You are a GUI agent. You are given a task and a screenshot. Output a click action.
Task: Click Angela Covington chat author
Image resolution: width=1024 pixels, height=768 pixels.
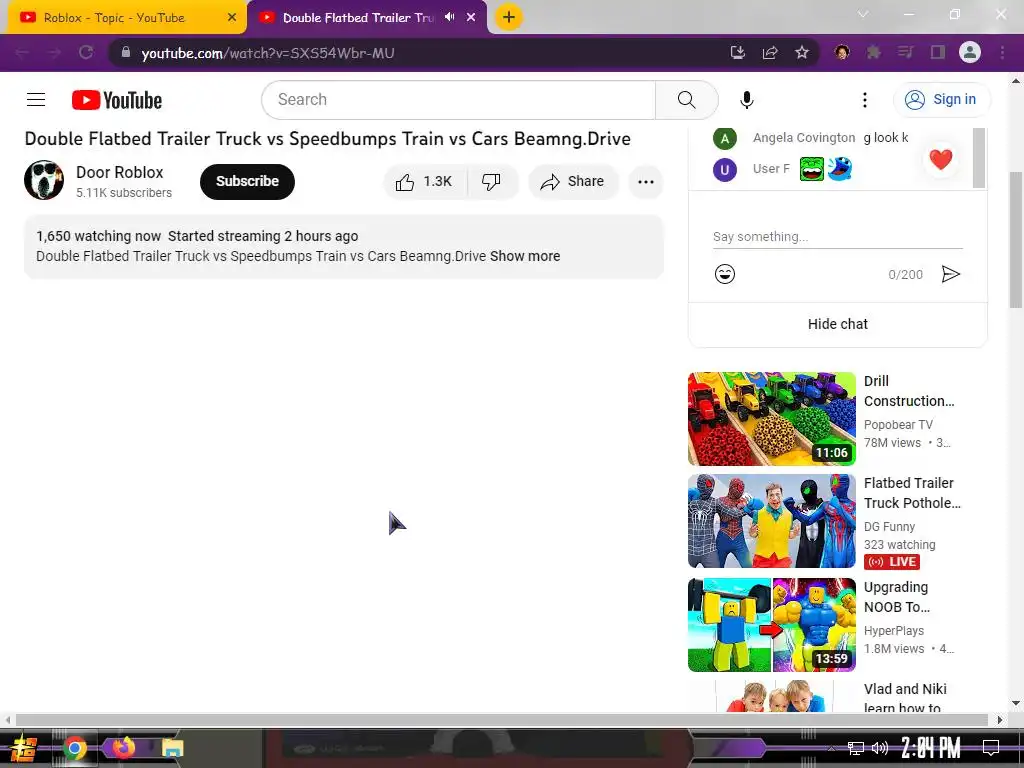tap(804, 138)
